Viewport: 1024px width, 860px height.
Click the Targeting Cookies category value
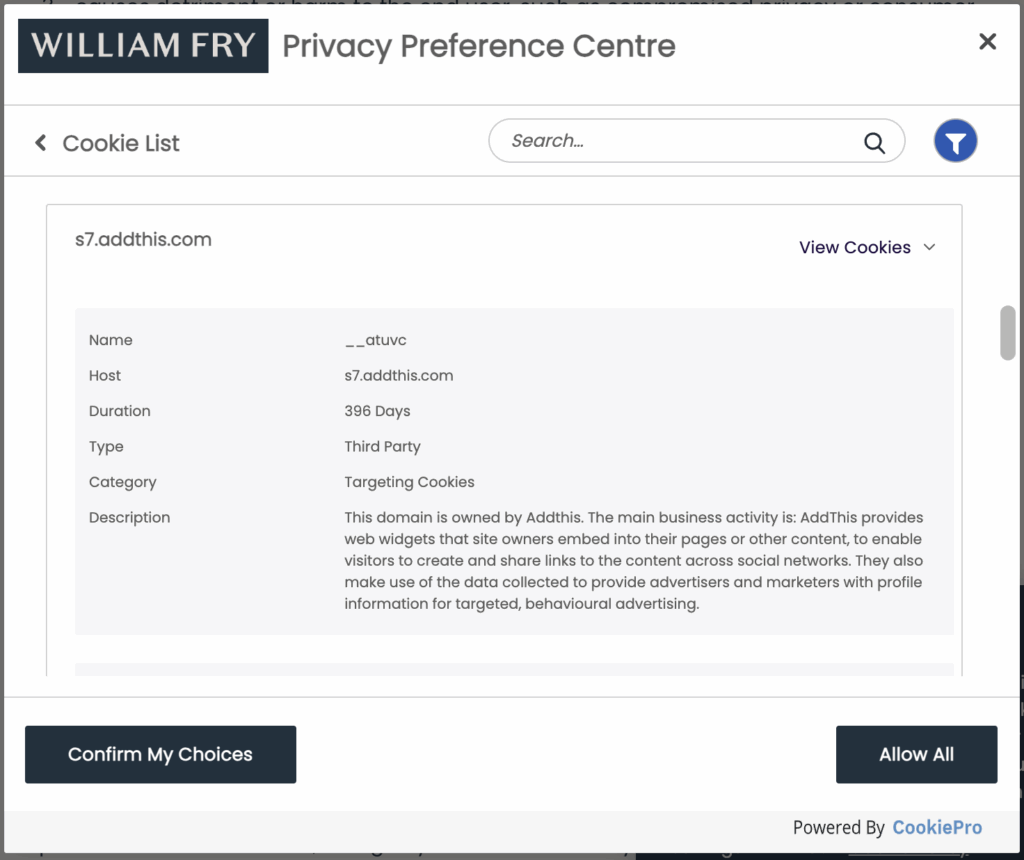click(x=409, y=482)
